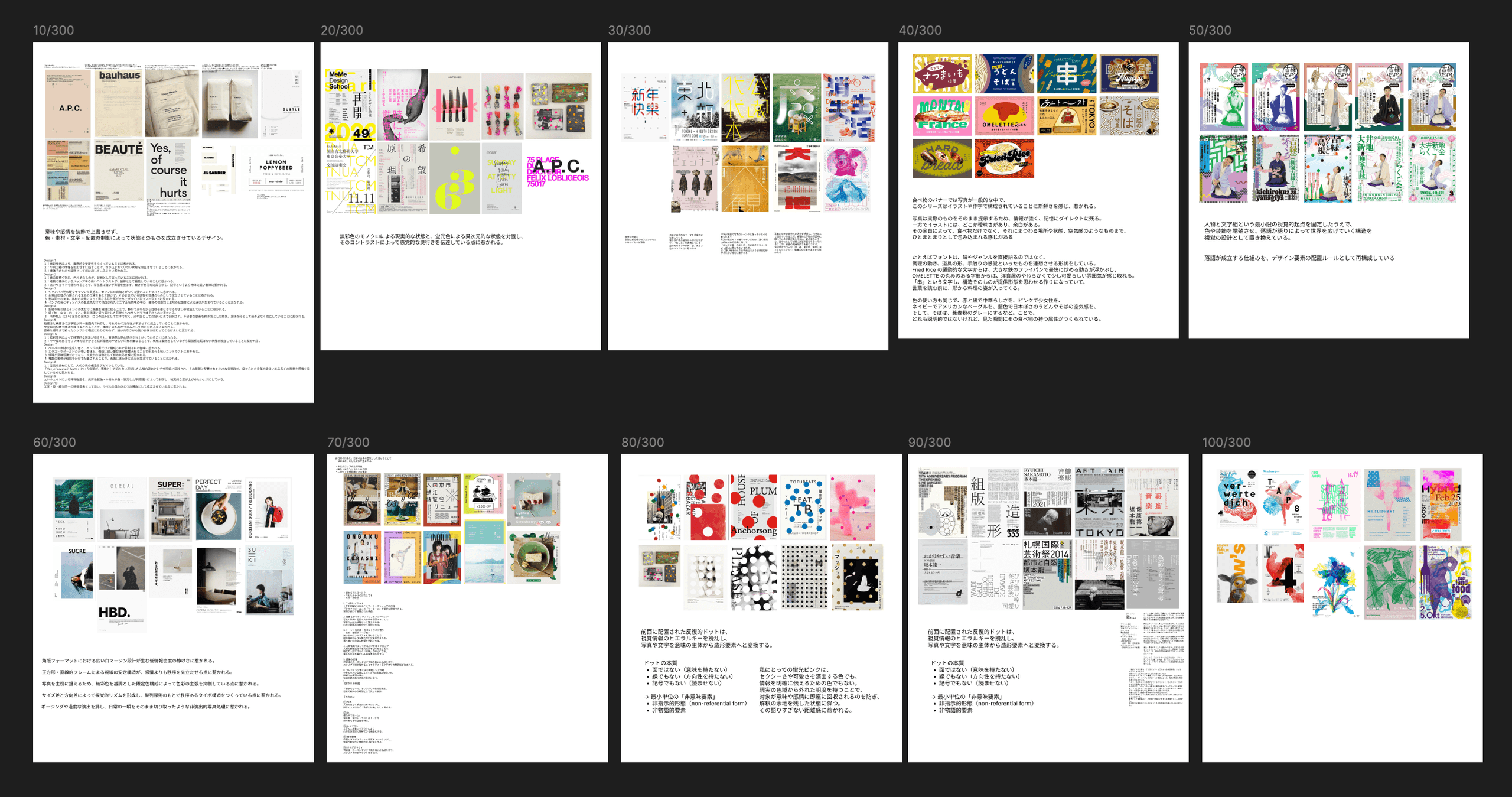Click the magenta A.P.C. typographic image
The width and height of the screenshot is (1512, 797).
[x=558, y=171]
